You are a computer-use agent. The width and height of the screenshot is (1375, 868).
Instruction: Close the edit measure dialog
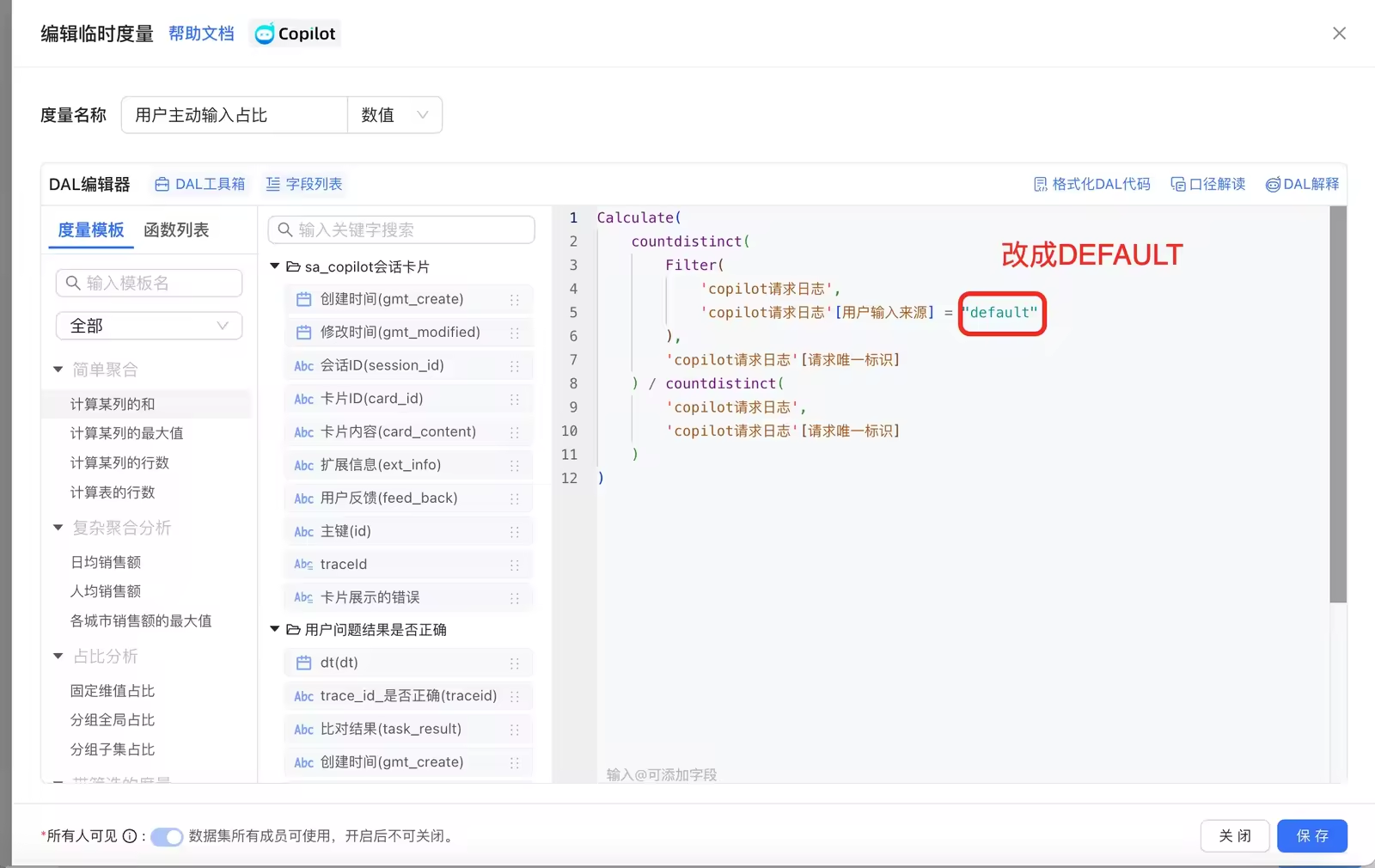1339,34
